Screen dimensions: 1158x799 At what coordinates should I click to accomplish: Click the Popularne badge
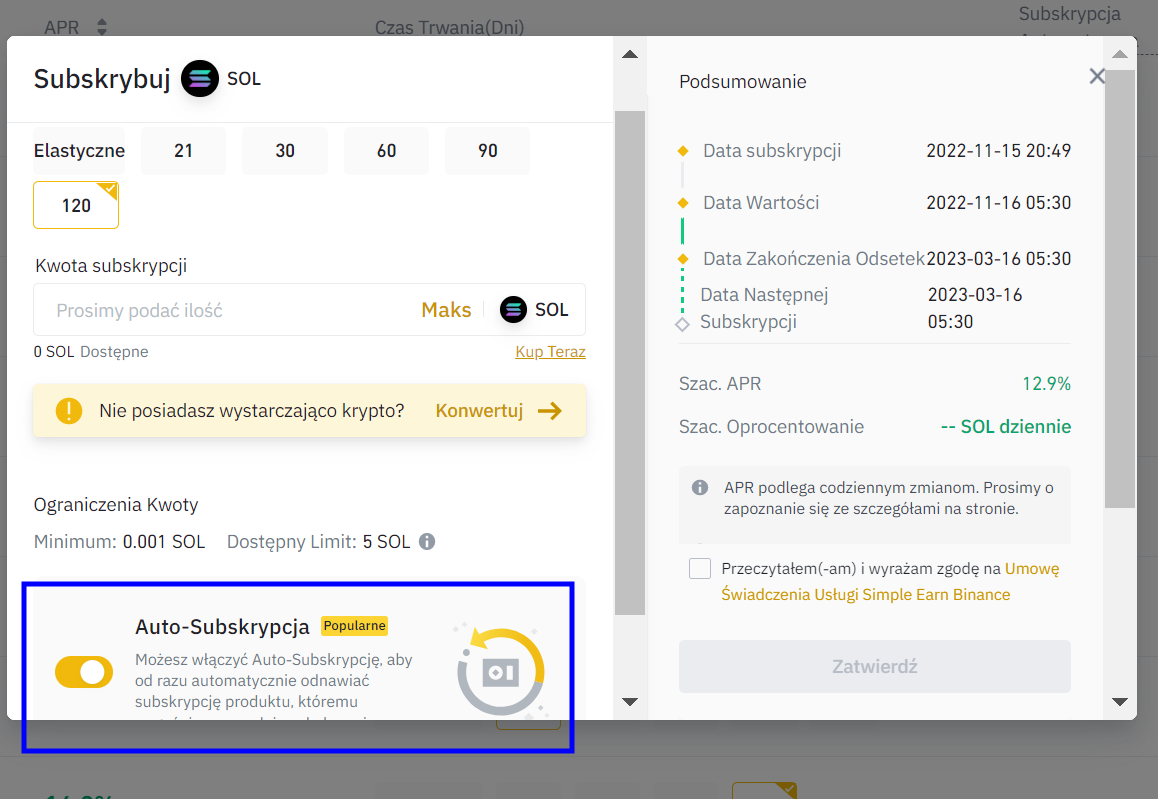coord(354,626)
